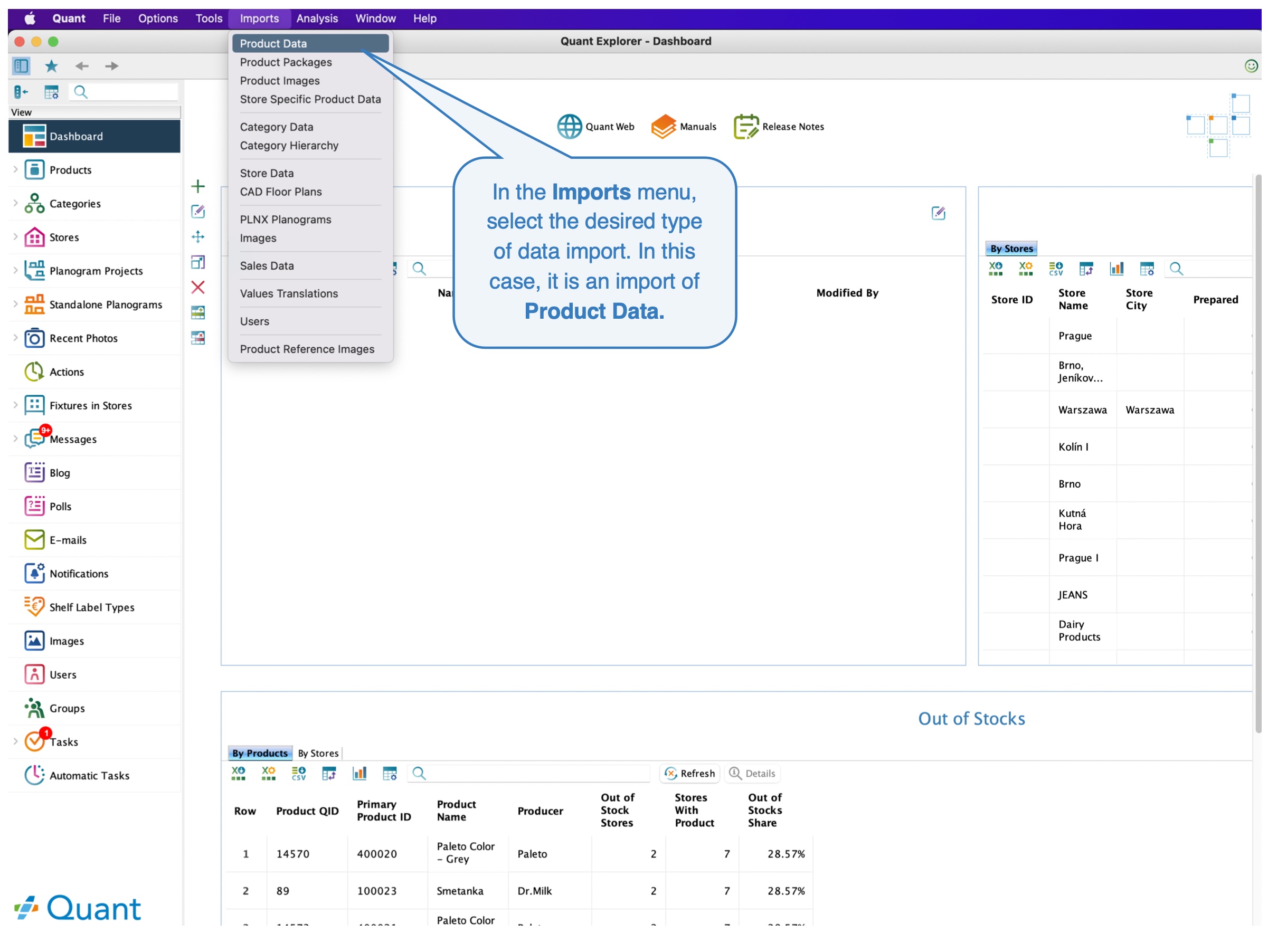Viewport: 1268px width, 952px height.
Task: Click chart icon in Out of Stocks toolbar
Action: click(x=359, y=774)
